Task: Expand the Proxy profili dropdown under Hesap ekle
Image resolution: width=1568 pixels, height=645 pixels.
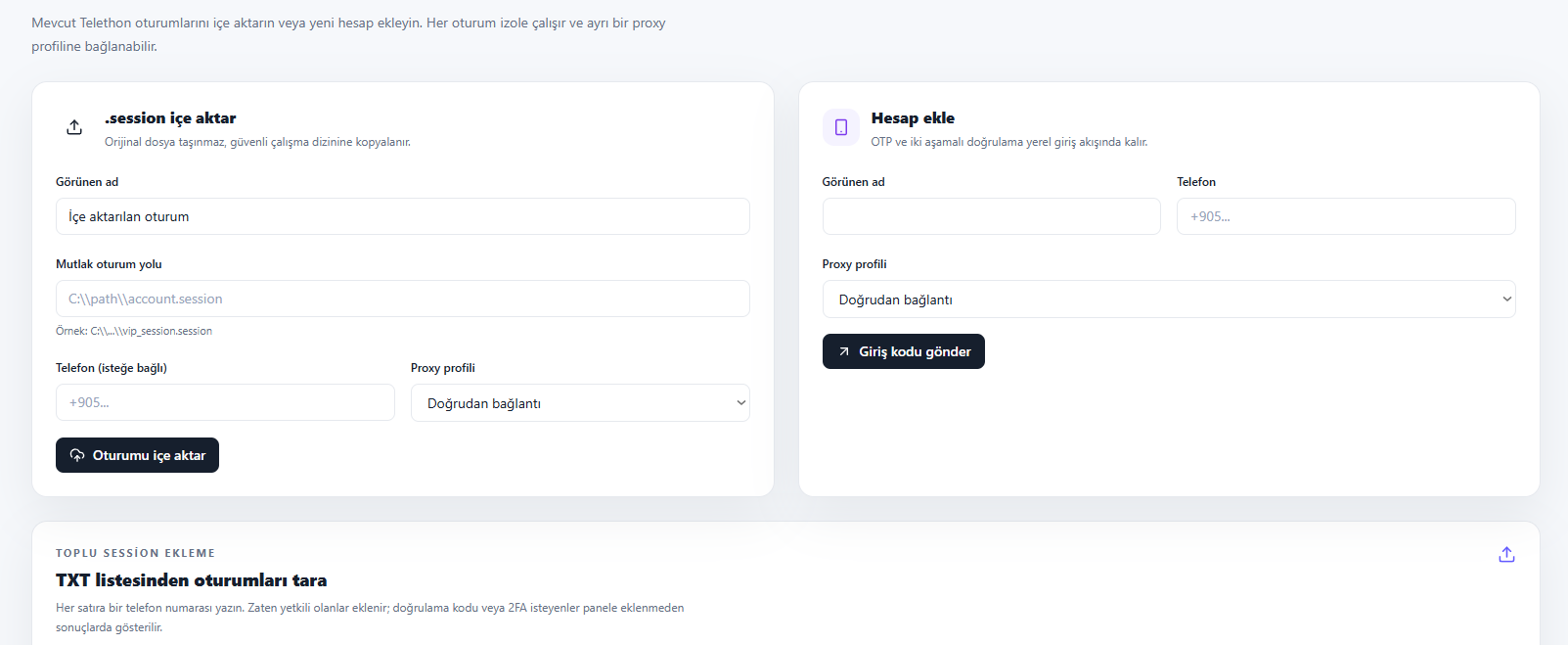Action: point(1169,299)
